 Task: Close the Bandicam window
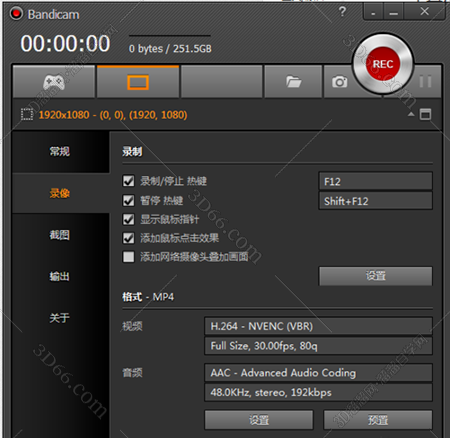point(424,12)
